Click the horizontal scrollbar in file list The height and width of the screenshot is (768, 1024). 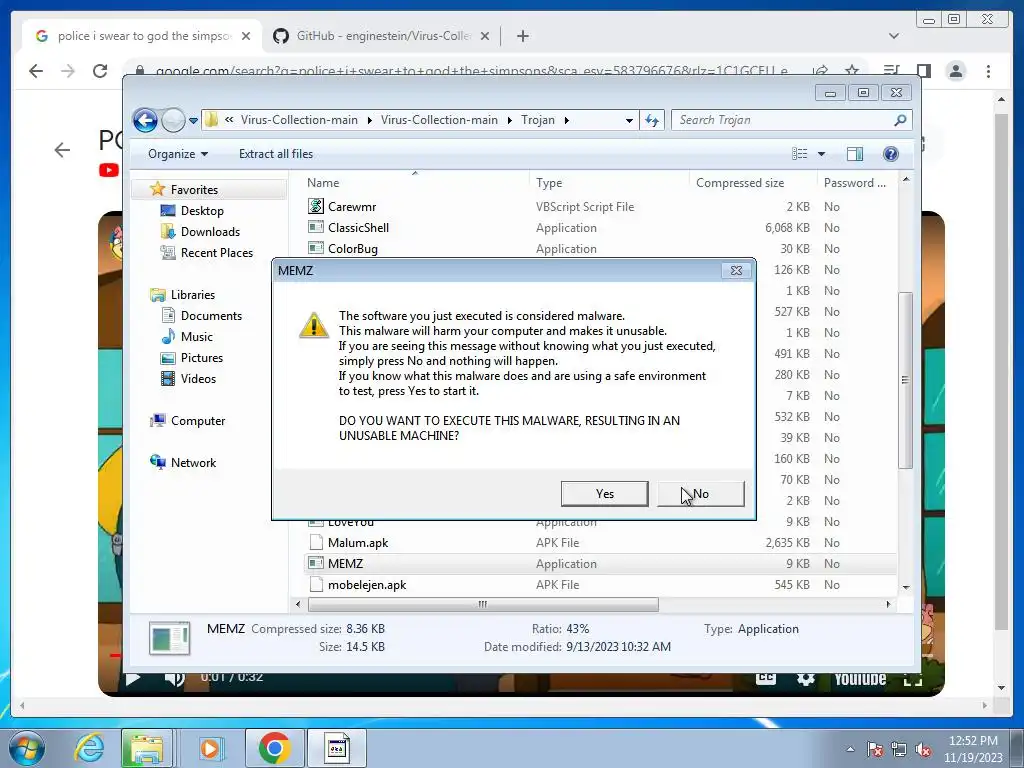(483, 604)
